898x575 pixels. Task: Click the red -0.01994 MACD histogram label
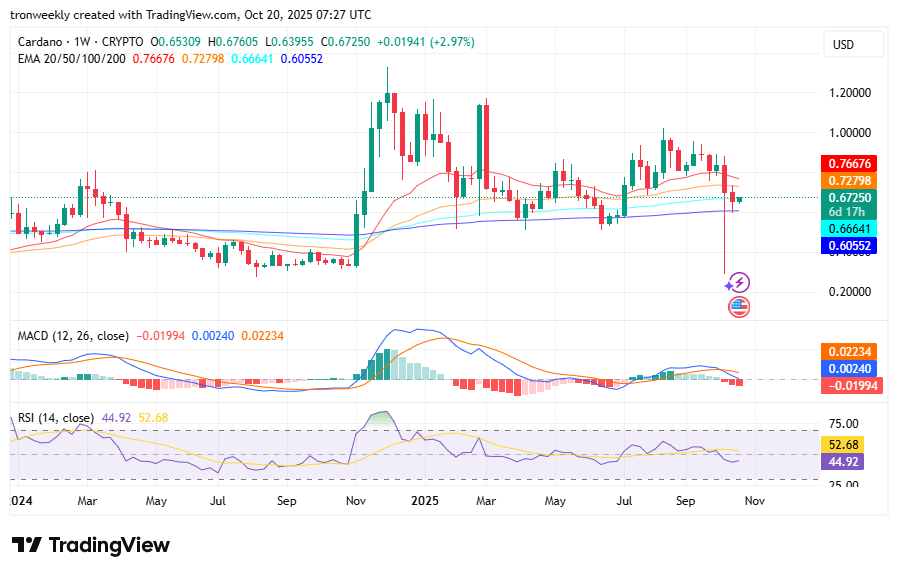tap(847, 386)
